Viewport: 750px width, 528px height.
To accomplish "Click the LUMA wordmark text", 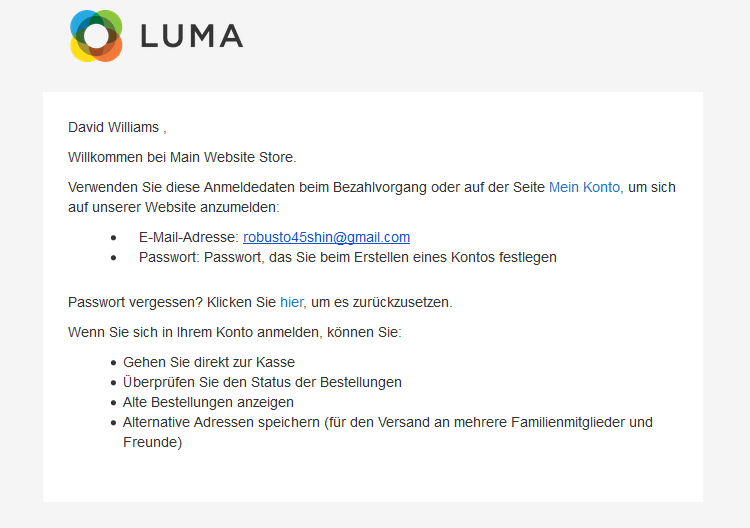I will [192, 36].
